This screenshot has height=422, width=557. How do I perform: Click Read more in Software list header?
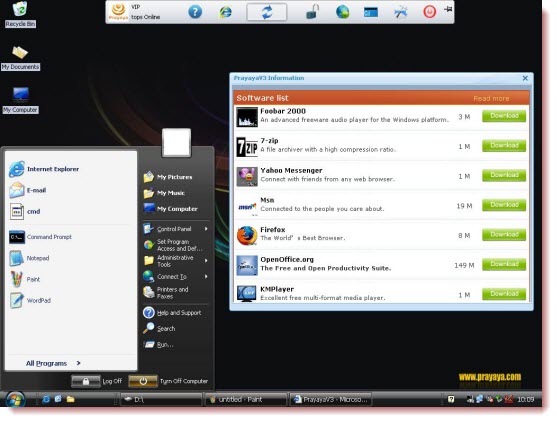491,98
